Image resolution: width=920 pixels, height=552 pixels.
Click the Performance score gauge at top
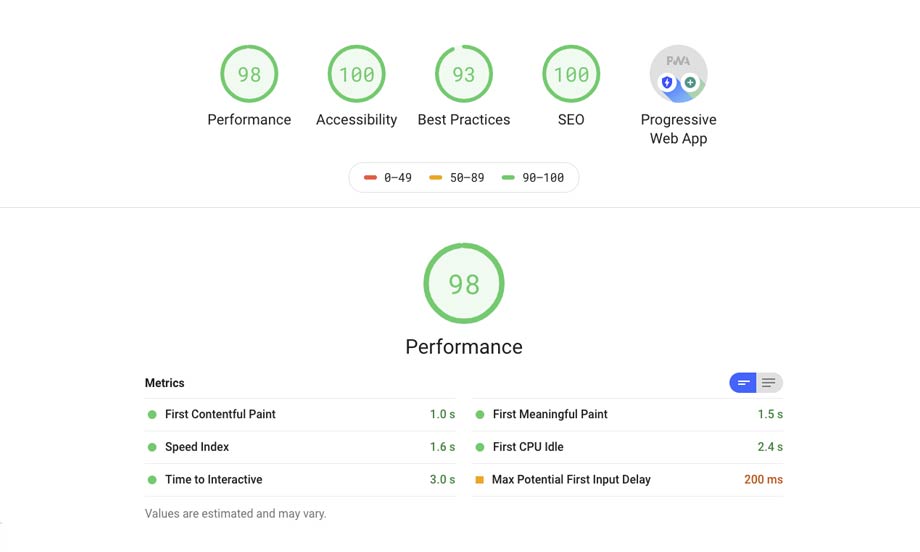click(x=249, y=74)
